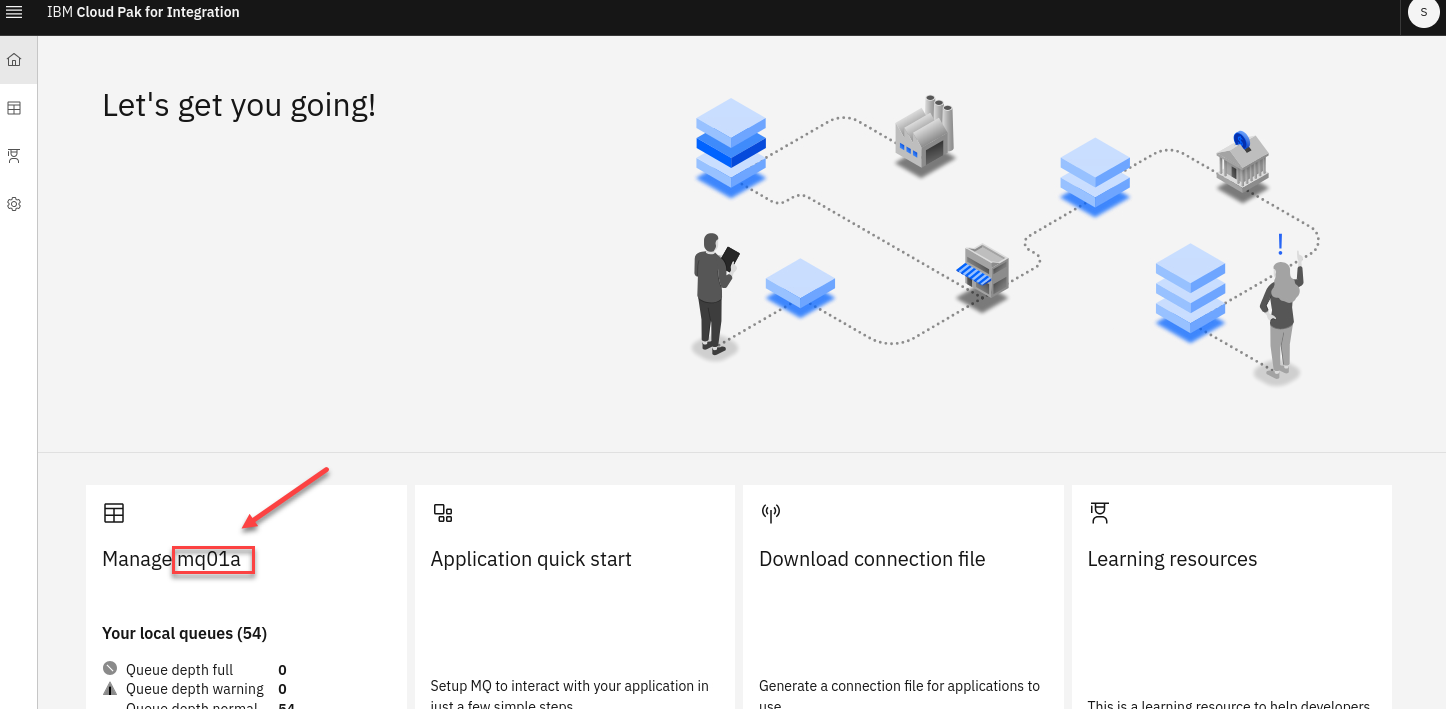Click the Application quick start tile icon

pyautogui.click(x=443, y=513)
